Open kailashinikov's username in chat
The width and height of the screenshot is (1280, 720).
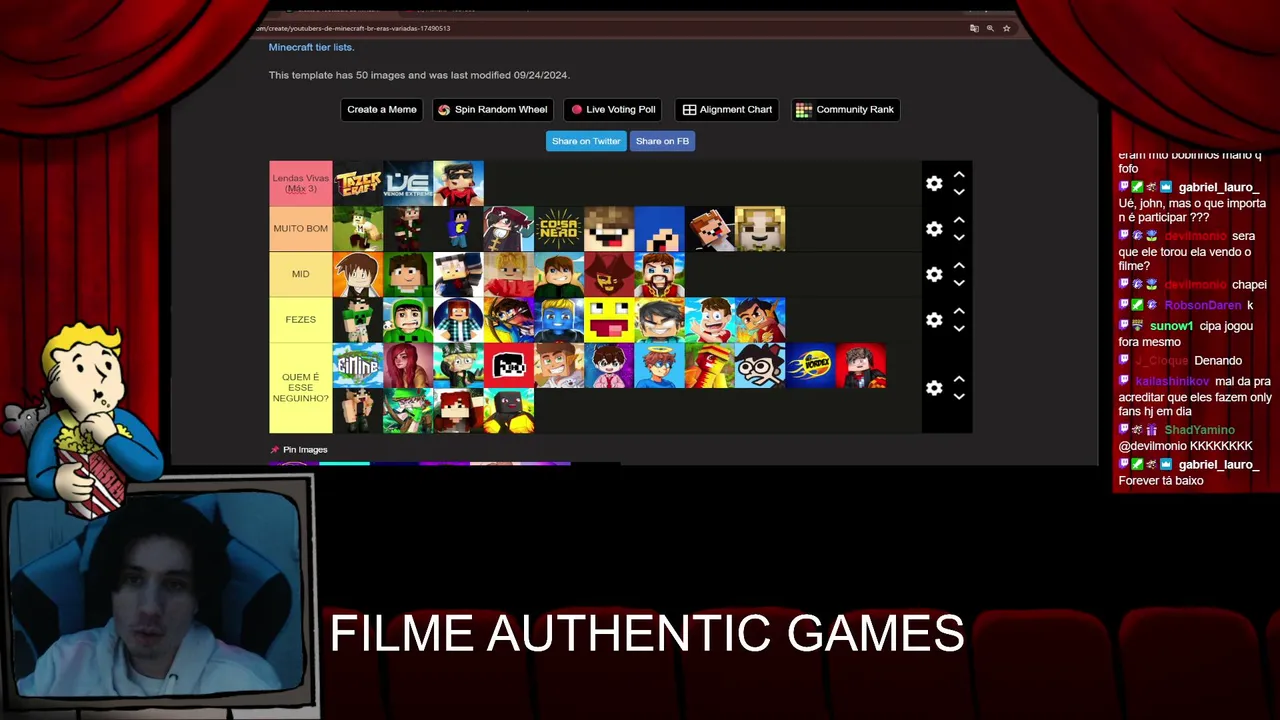(1172, 381)
